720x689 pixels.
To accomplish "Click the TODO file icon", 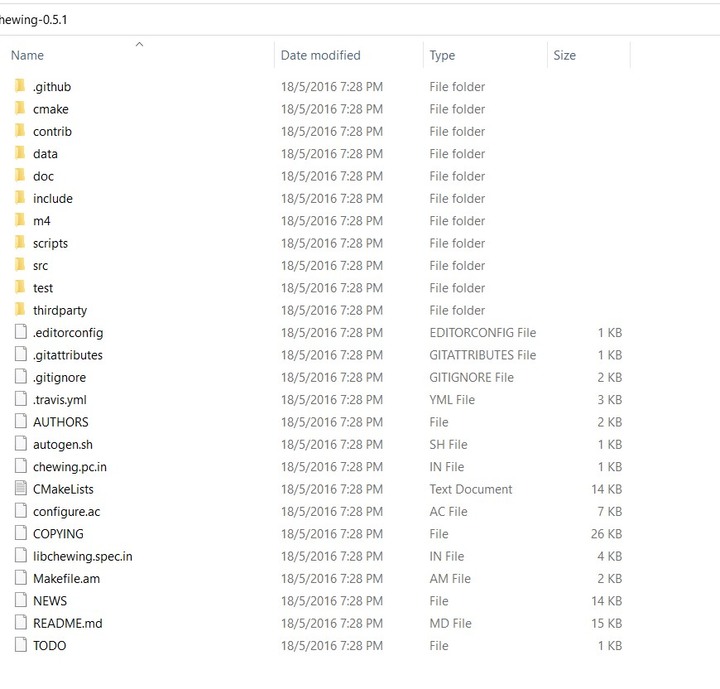I will [x=21, y=645].
